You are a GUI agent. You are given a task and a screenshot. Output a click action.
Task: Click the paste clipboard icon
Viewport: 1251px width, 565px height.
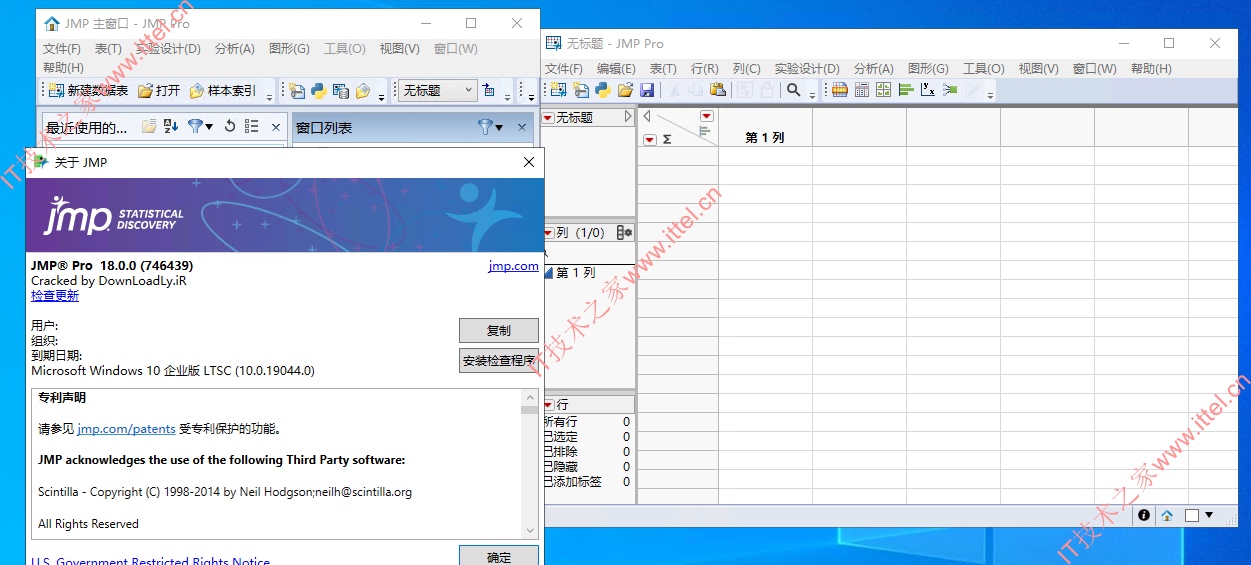pos(718,90)
